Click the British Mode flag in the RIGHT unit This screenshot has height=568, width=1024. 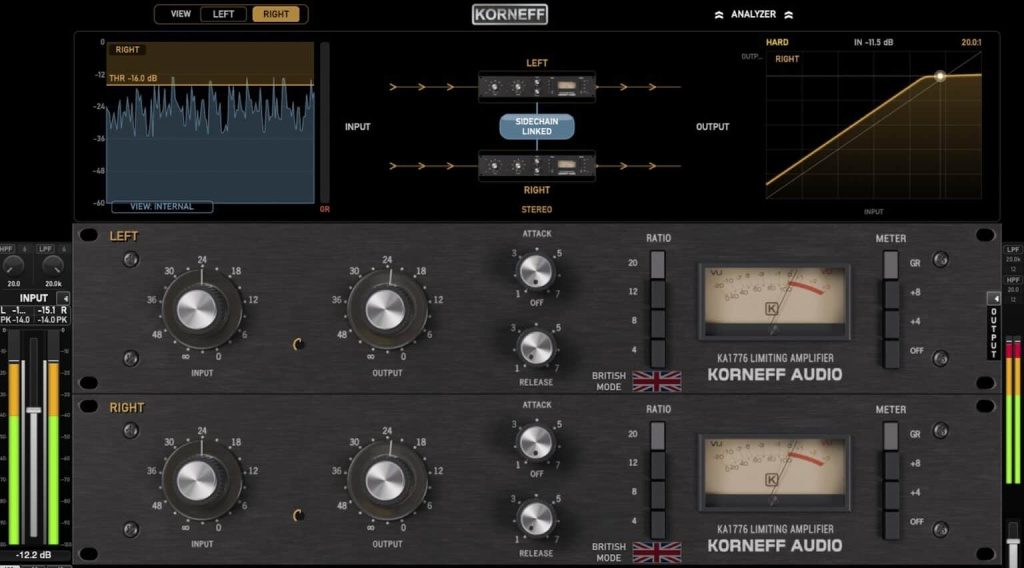656,552
